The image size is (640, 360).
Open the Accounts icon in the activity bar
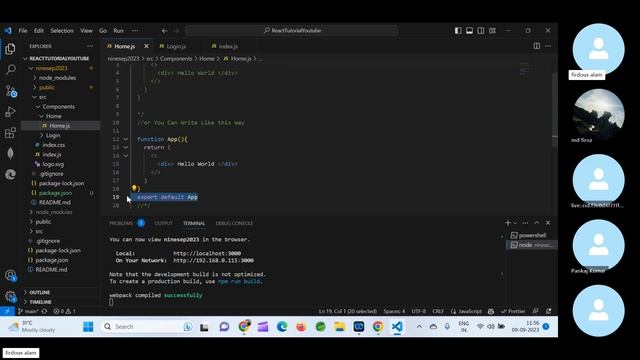click(10, 276)
